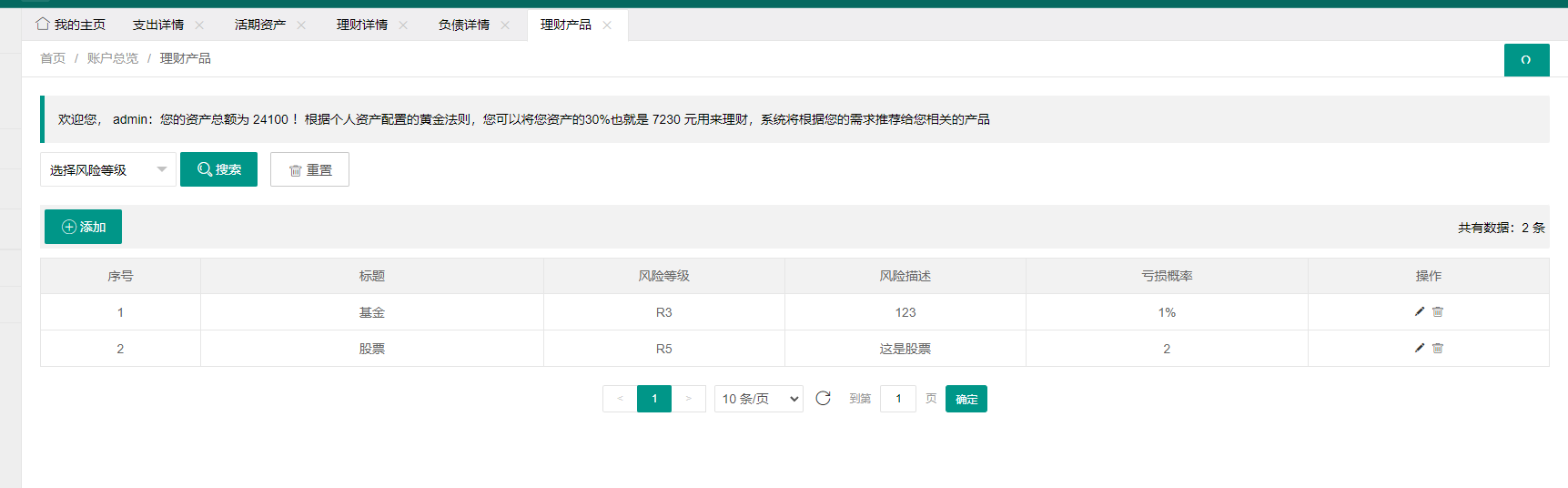Close the 活期资产 tab
This screenshot has height=488, width=1568.
(x=301, y=25)
